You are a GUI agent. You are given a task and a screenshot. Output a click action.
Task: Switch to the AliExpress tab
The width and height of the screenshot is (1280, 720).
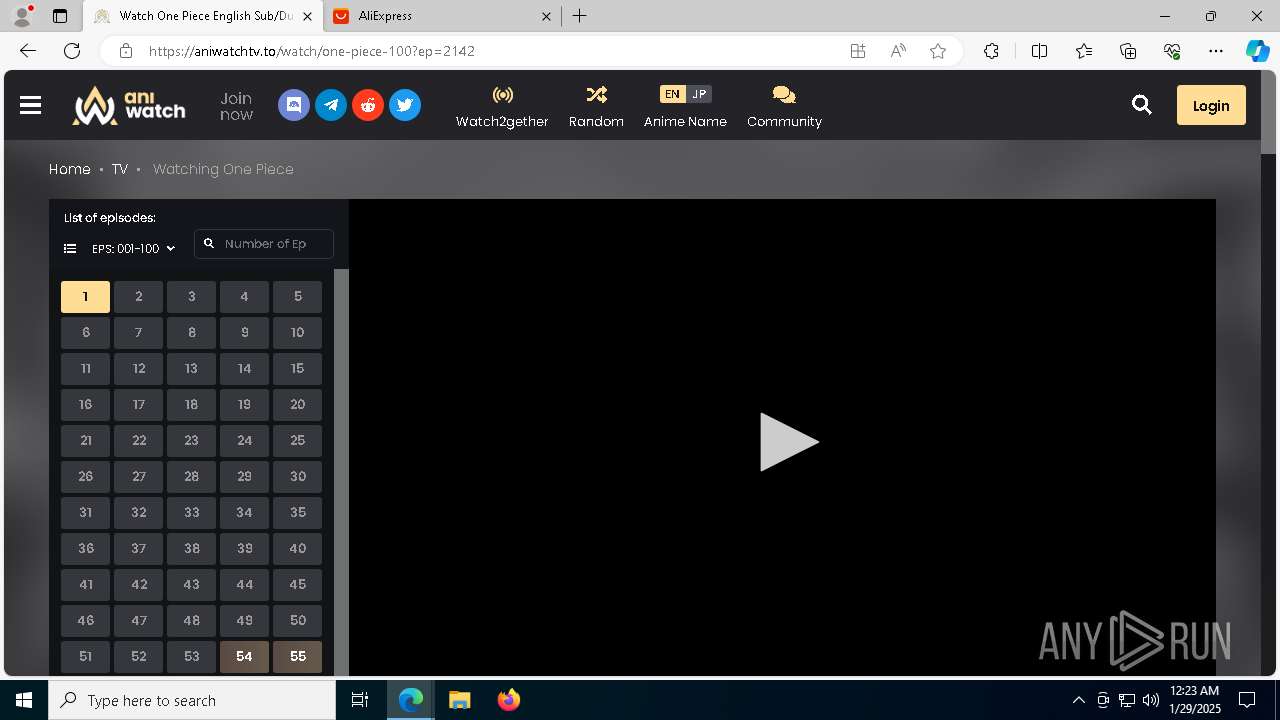[x=443, y=16]
